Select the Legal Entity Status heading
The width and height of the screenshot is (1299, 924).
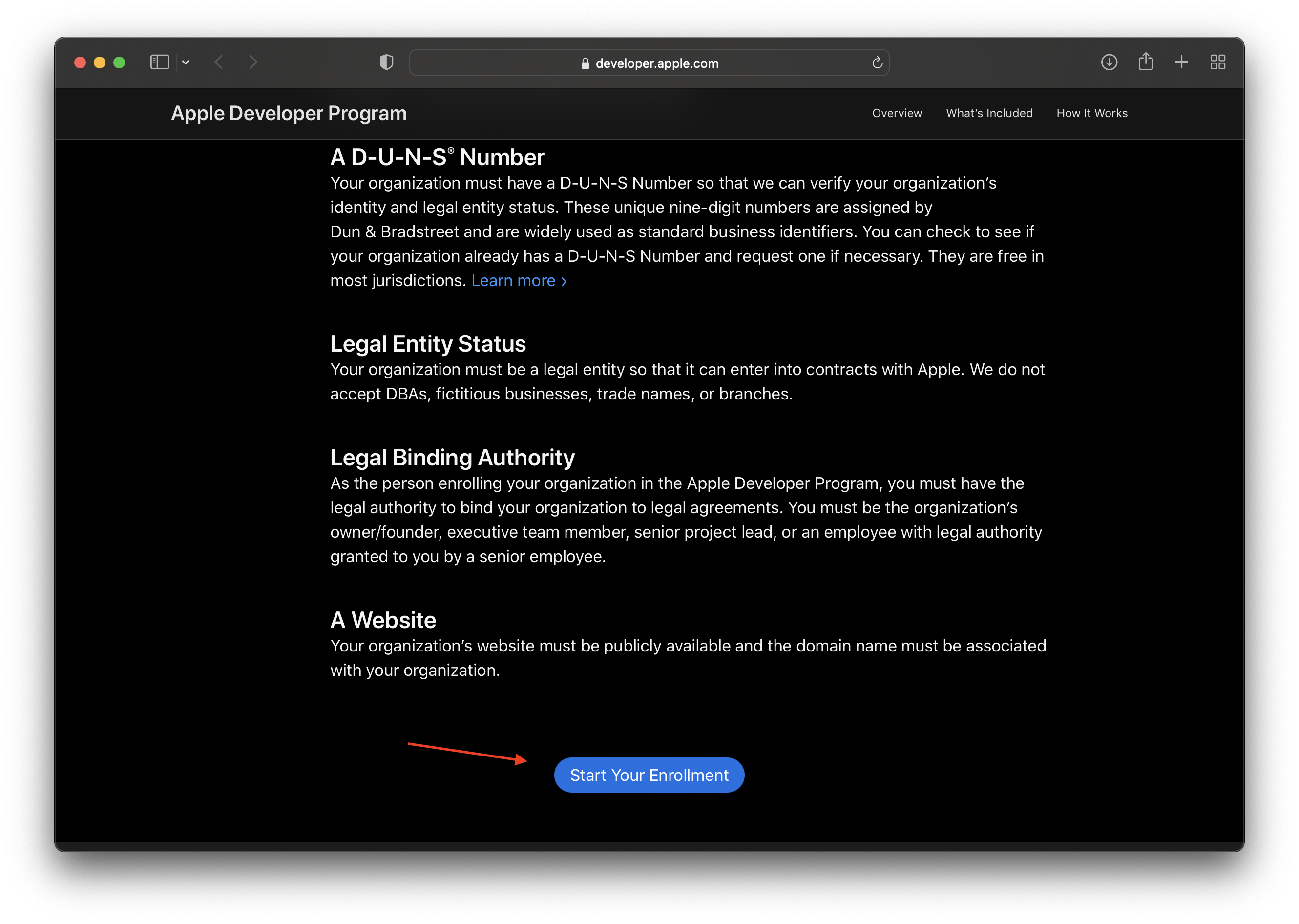428,344
